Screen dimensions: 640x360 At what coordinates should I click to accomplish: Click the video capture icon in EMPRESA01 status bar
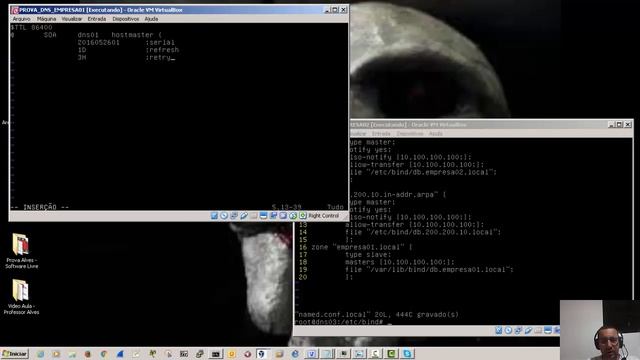tap(273, 216)
